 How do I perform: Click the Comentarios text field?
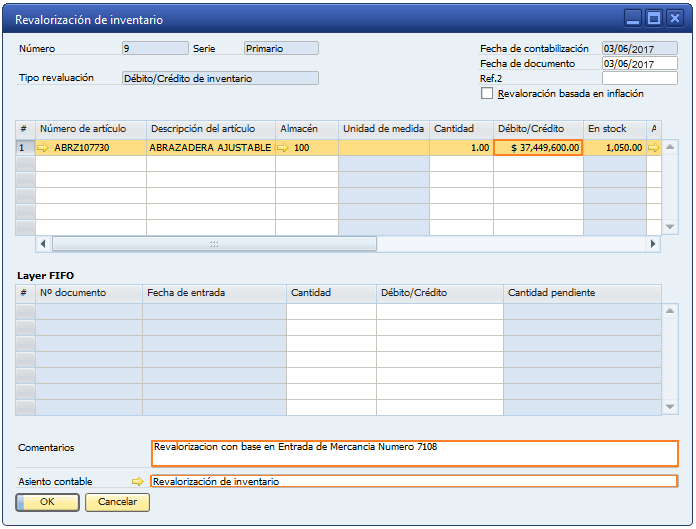point(414,453)
